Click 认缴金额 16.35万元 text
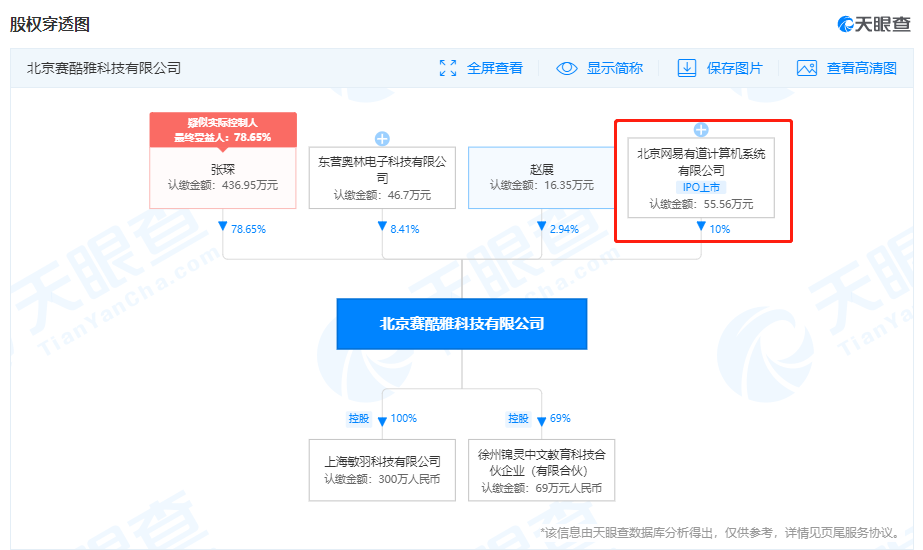923x550 pixels. [542, 185]
